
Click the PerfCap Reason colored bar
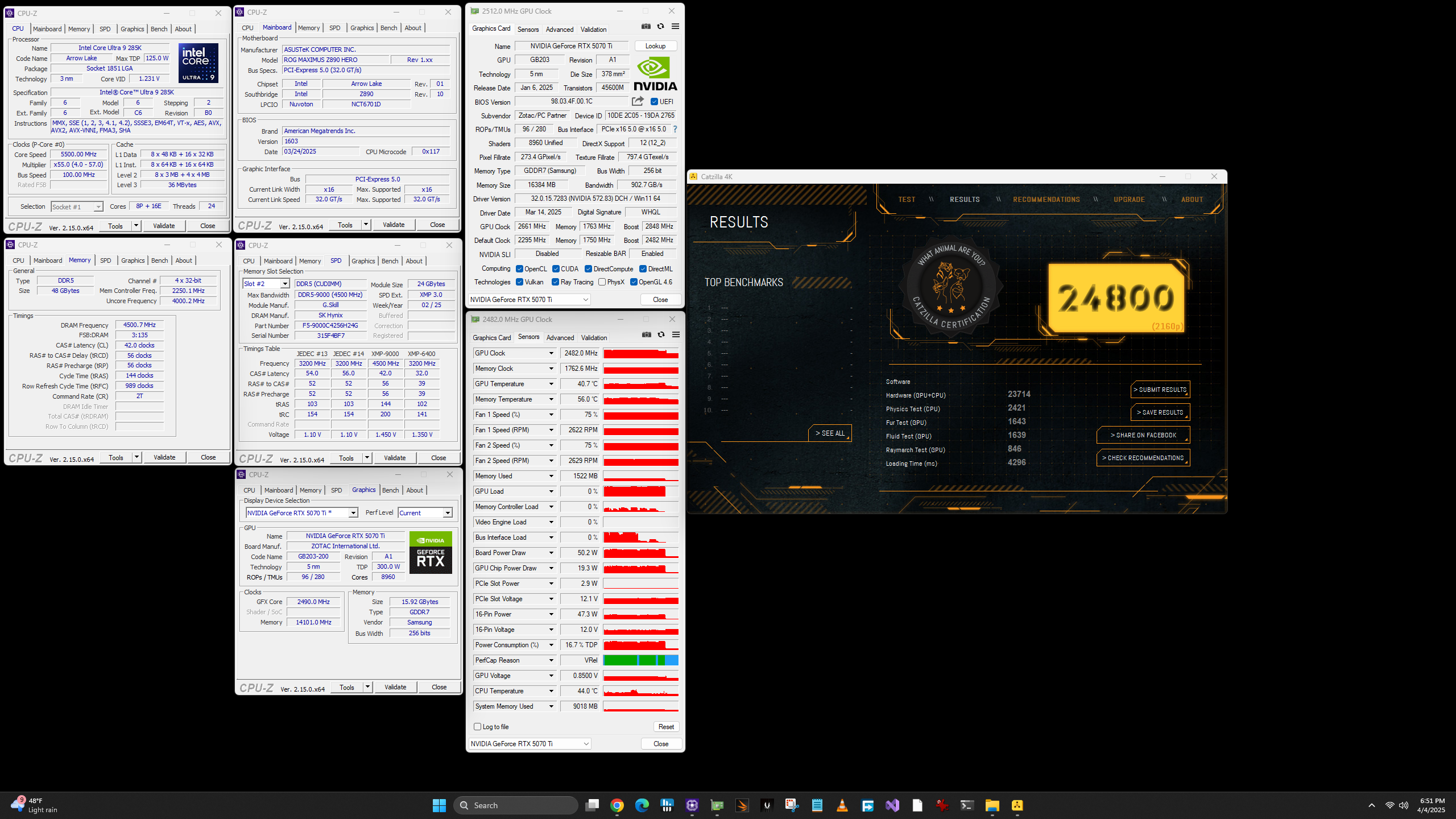[641, 660]
